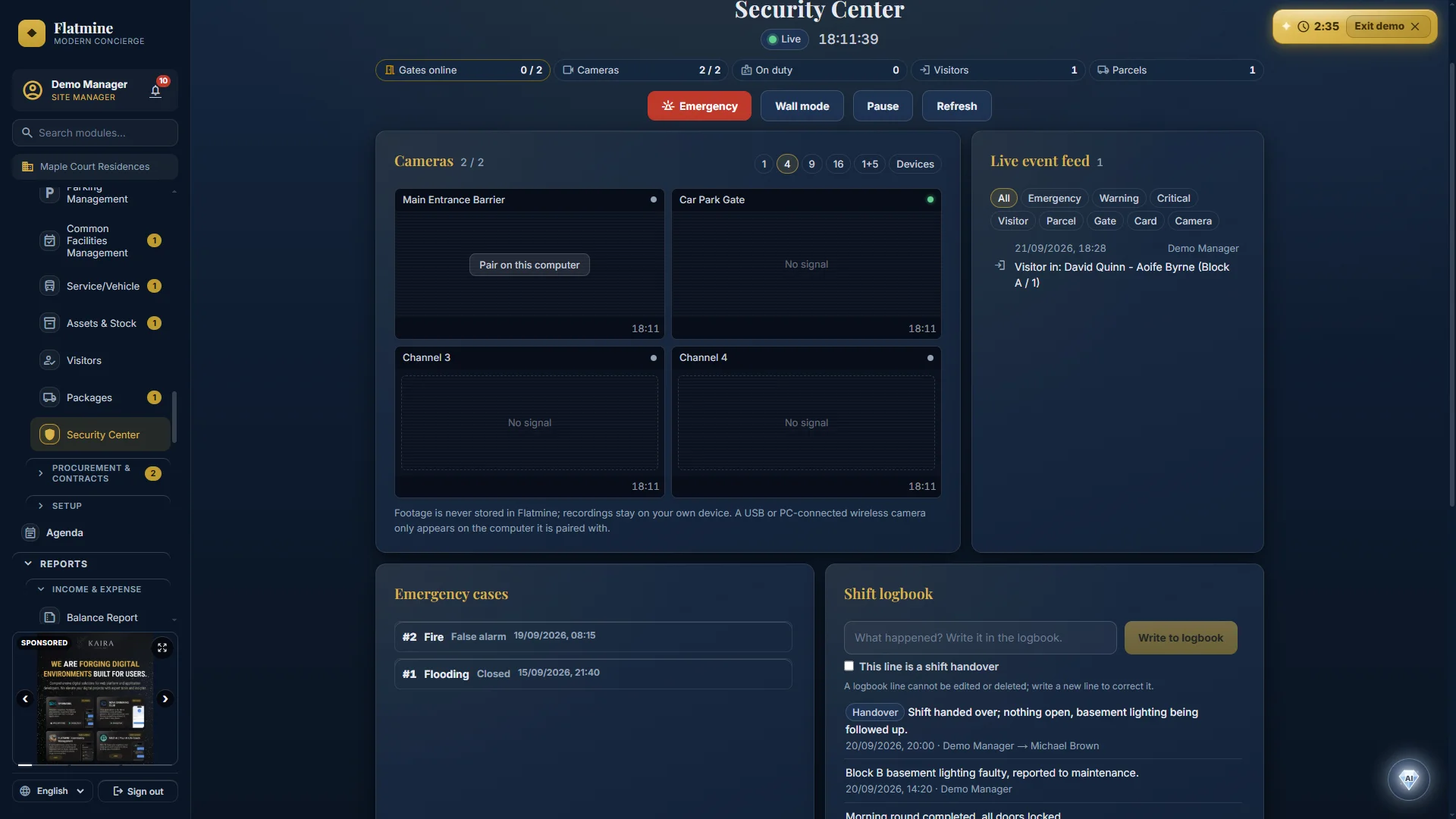Viewport: 1456px width, 819px height.
Task: Collapse the Reports section
Action: (91, 563)
